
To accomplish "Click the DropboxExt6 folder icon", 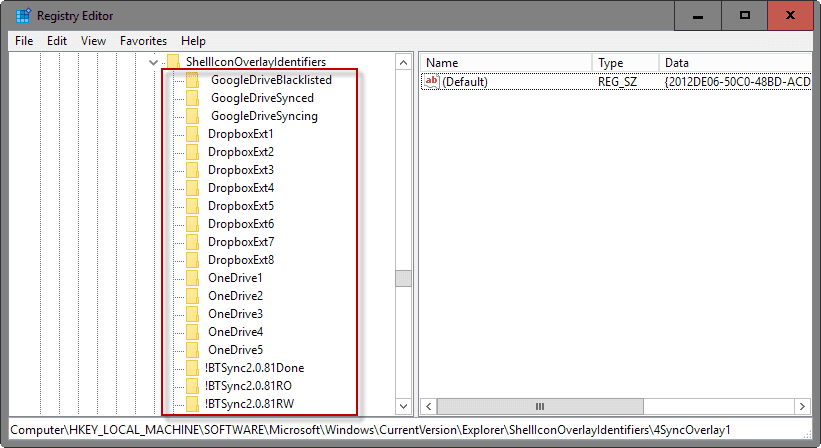I will coord(192,223).
